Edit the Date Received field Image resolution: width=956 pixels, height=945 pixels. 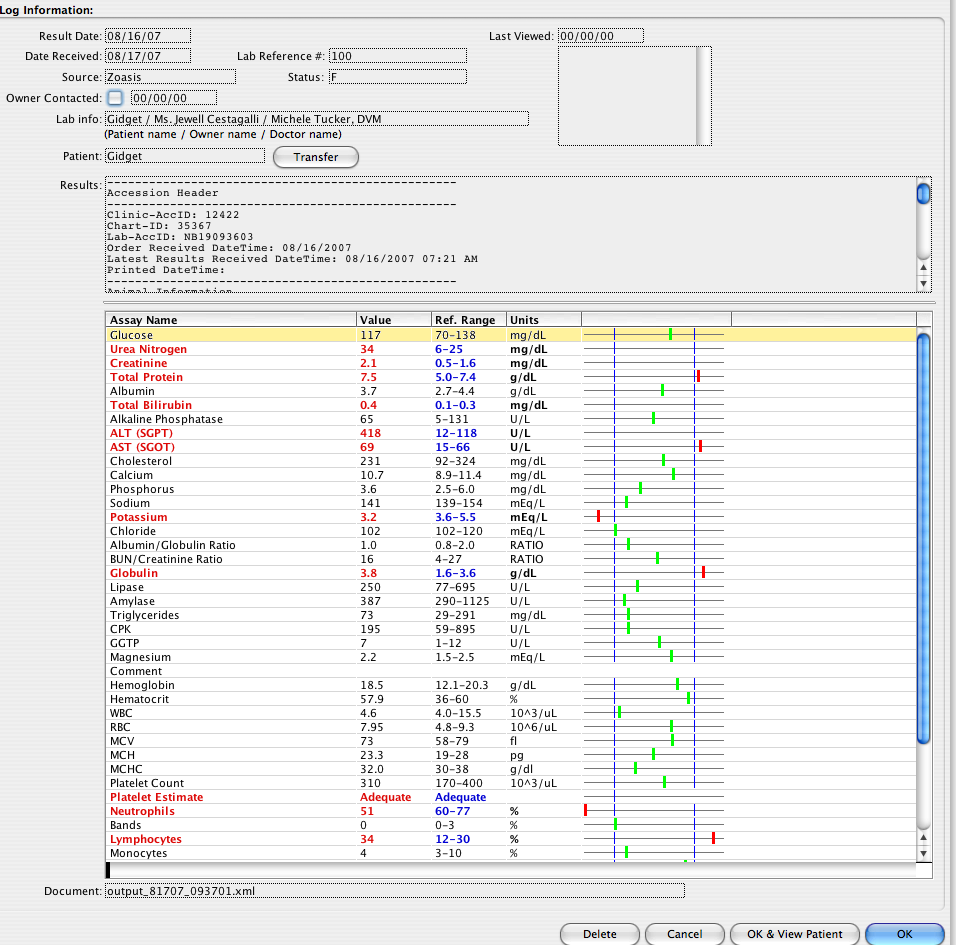tap(148, 56)
